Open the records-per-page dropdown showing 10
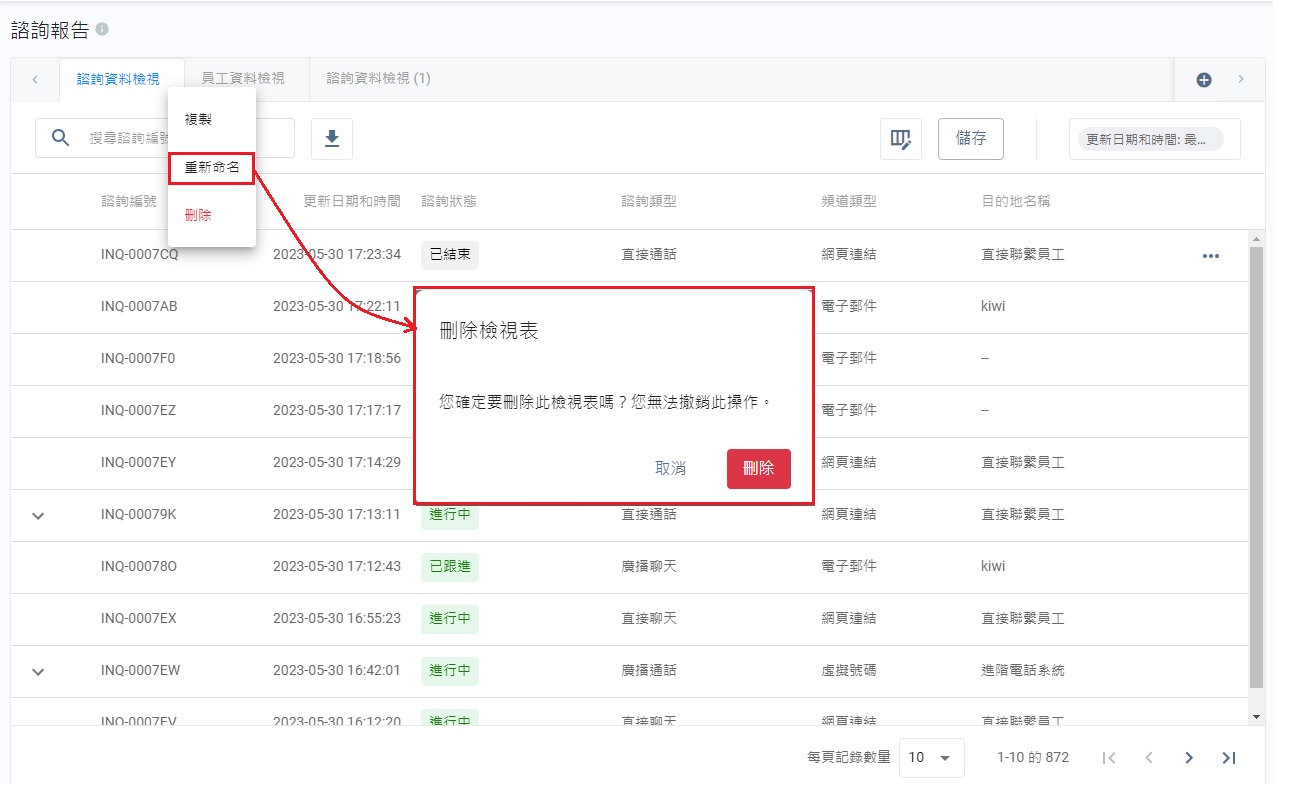The image size is (1300, 796). coord(932,758)
